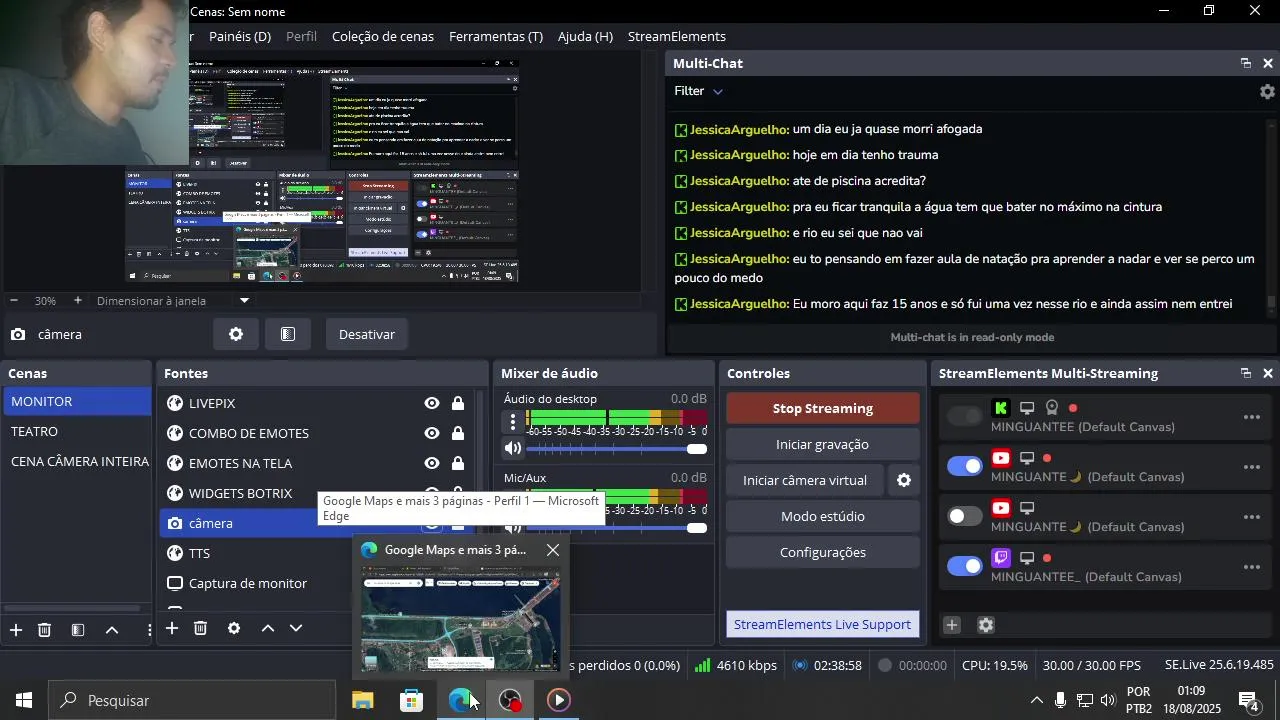The width and height of the screenshot is (1280, 720).
Task: Click the Twitch icon for MINGUANTEE_
Action: [1001, 558]
